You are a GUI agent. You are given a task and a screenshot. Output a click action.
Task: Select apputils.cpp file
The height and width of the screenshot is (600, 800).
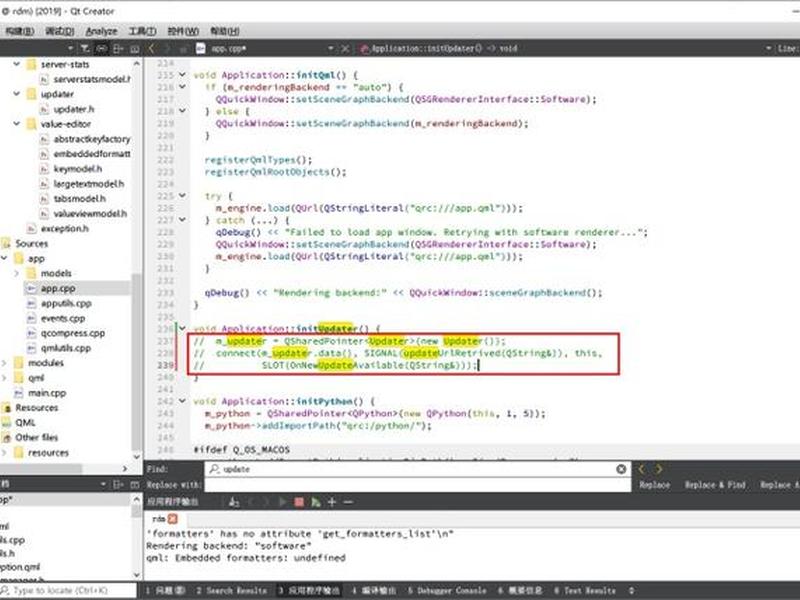coord(66,304)
